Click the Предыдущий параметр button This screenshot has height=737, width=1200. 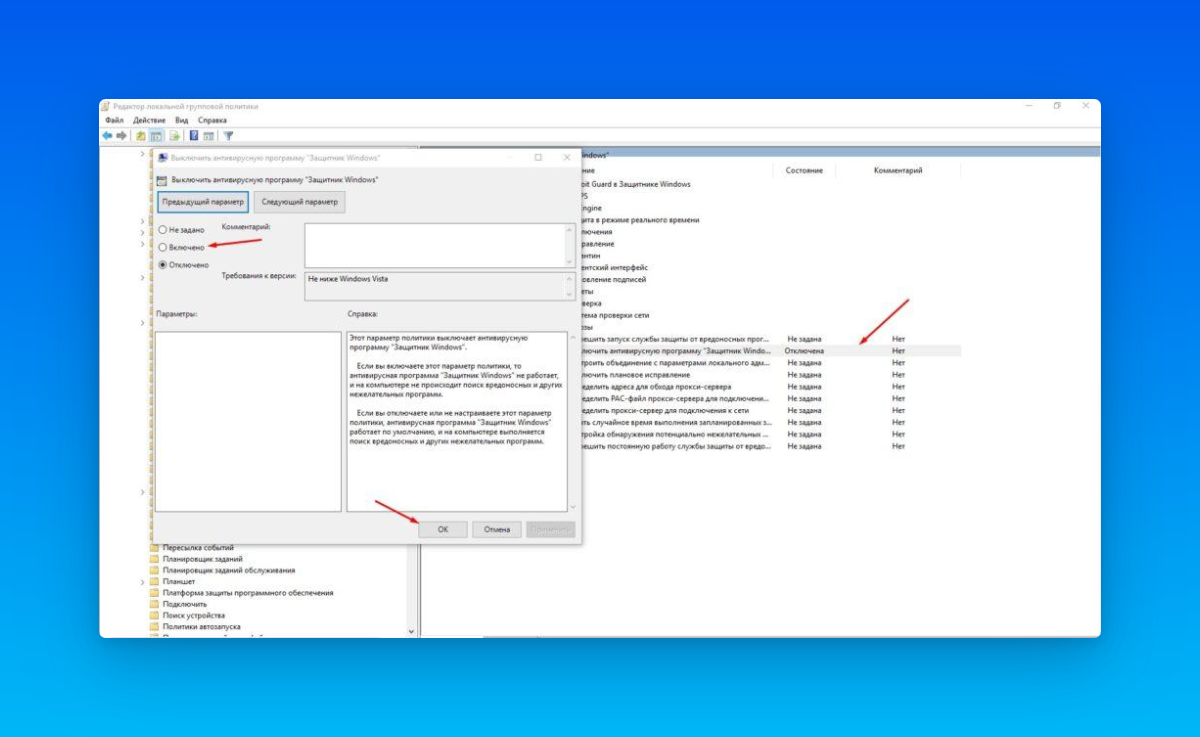click(x=203, y=201)
